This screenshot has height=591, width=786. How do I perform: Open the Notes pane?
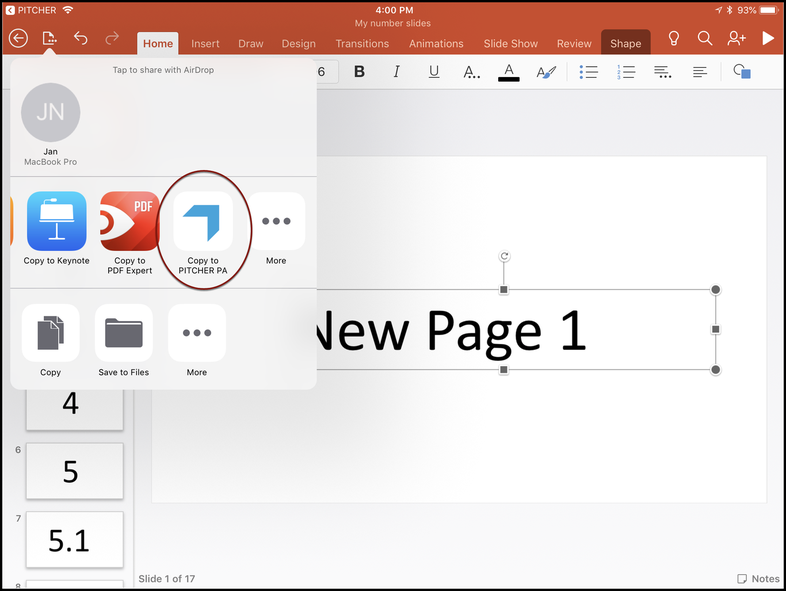(x=758, y=579)
